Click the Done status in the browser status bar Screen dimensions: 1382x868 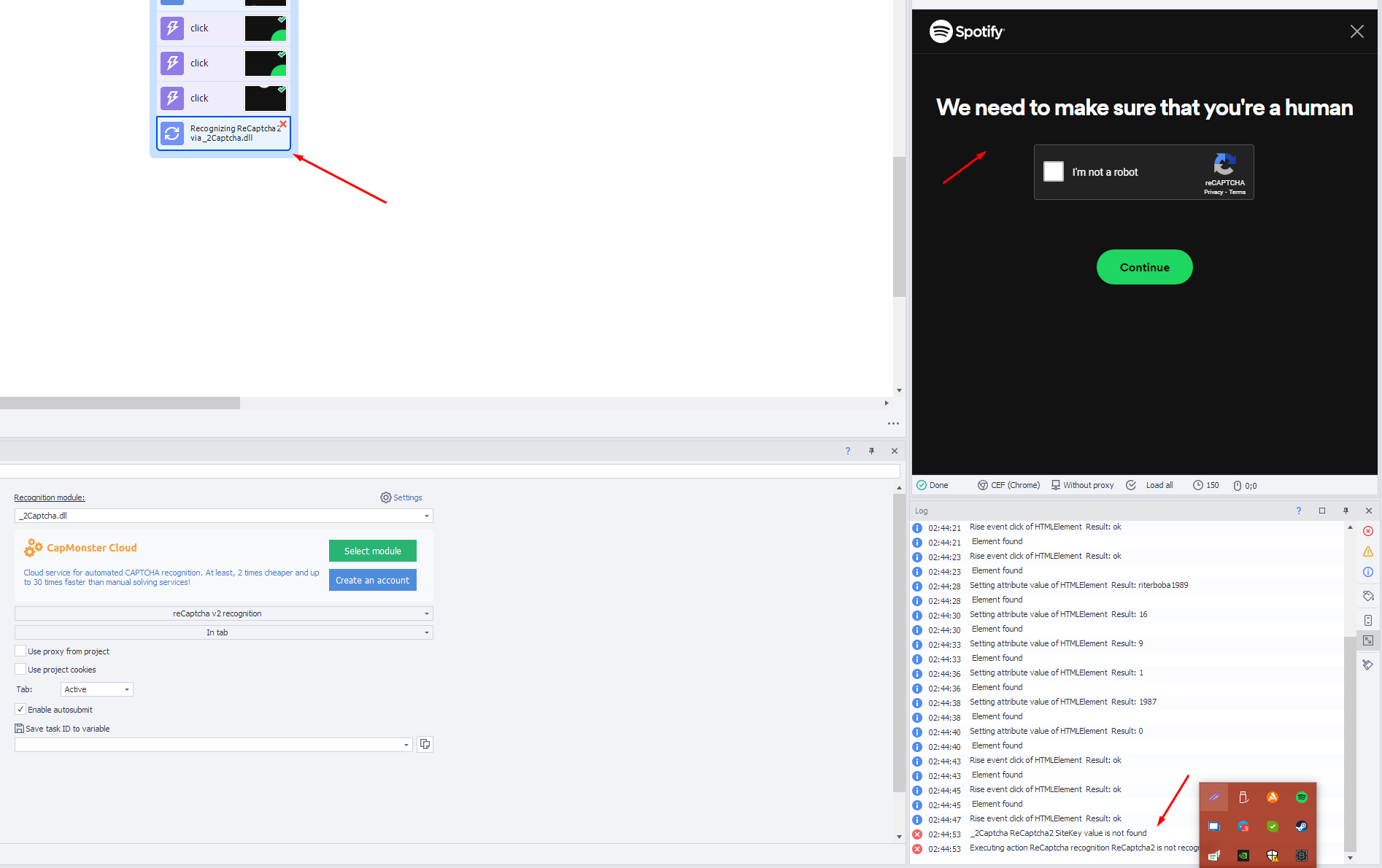click(933, 485)
